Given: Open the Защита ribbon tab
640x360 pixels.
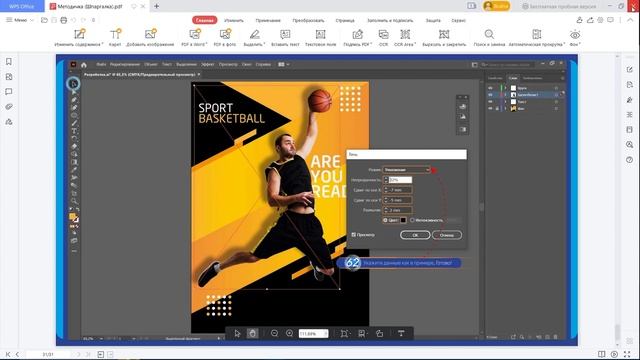Looking at the screenshot, I should (x=433, y=20).
